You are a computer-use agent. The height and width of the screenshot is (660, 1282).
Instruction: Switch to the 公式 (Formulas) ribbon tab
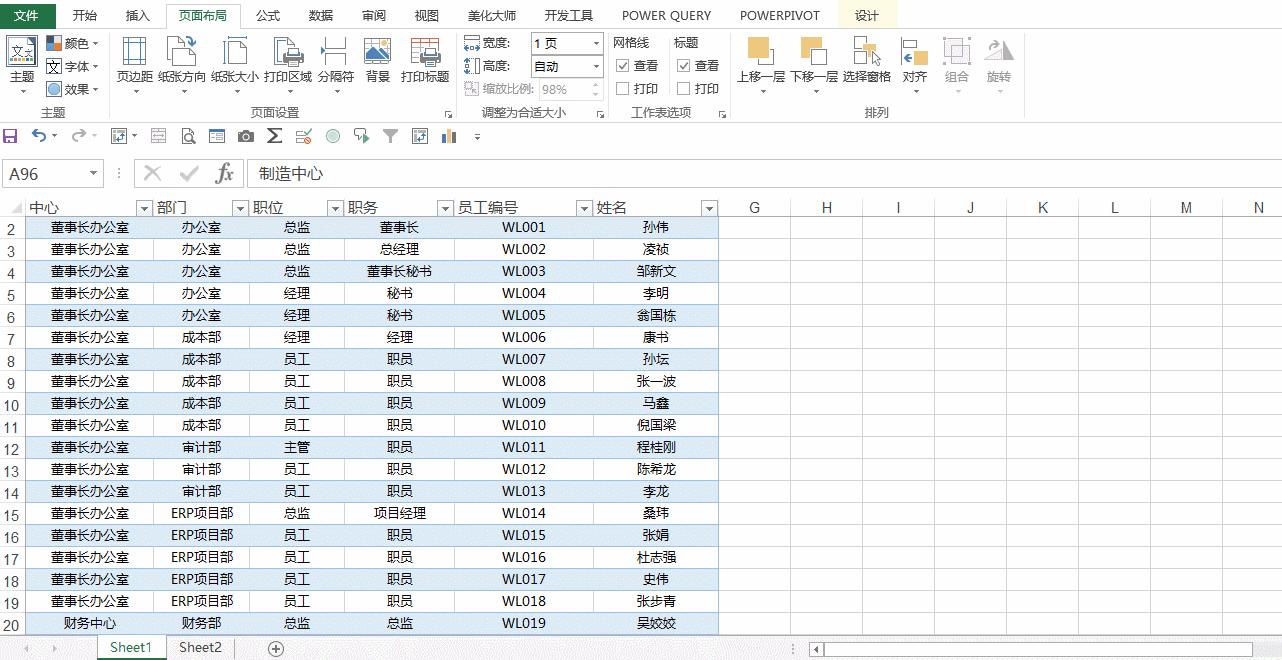coord(268,15)
